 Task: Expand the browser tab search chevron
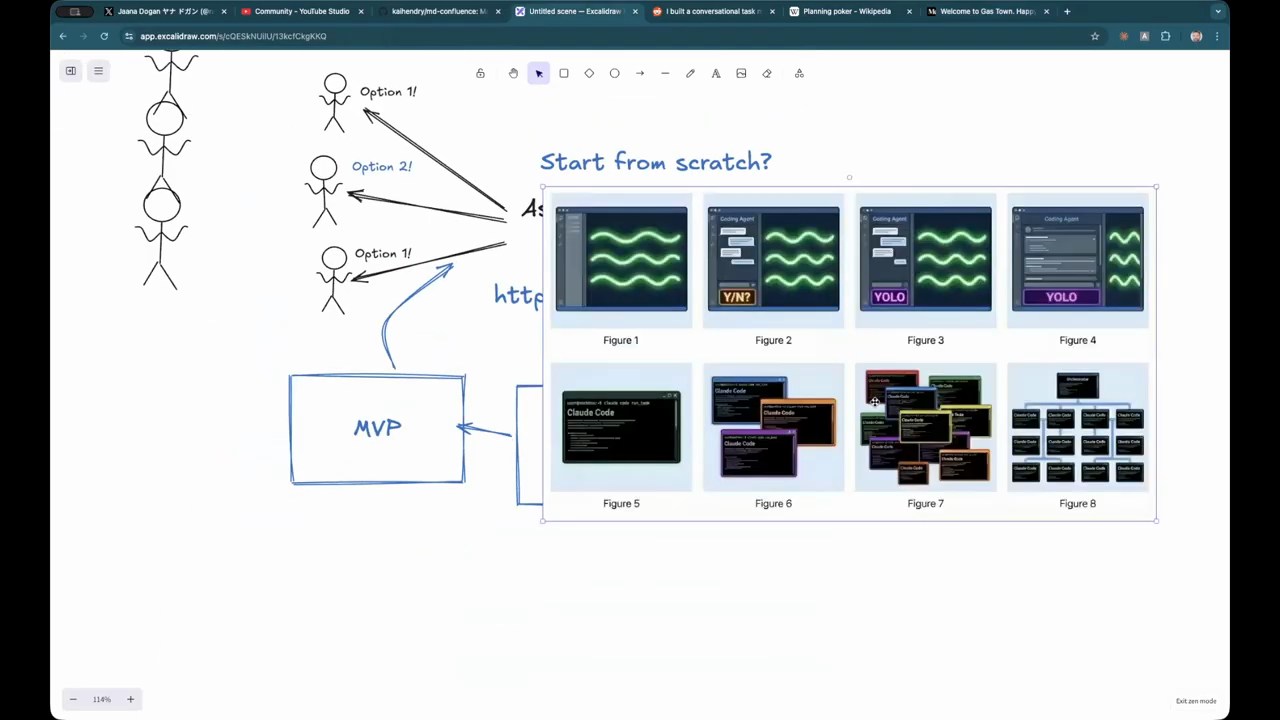(x=1217, y=12)
